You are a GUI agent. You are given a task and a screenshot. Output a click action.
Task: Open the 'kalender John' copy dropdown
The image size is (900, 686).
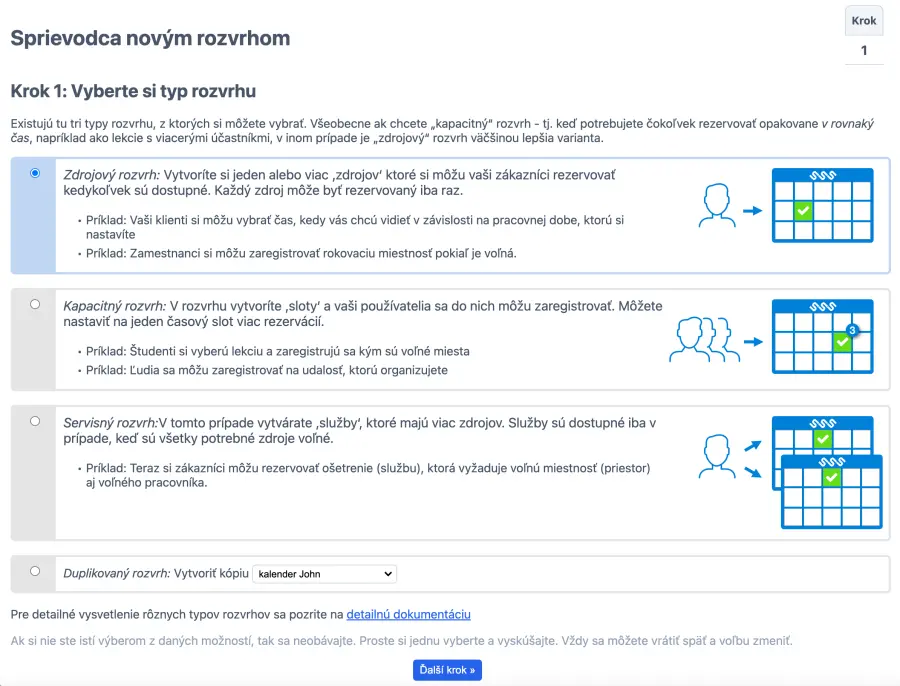[x=324, y=574]
